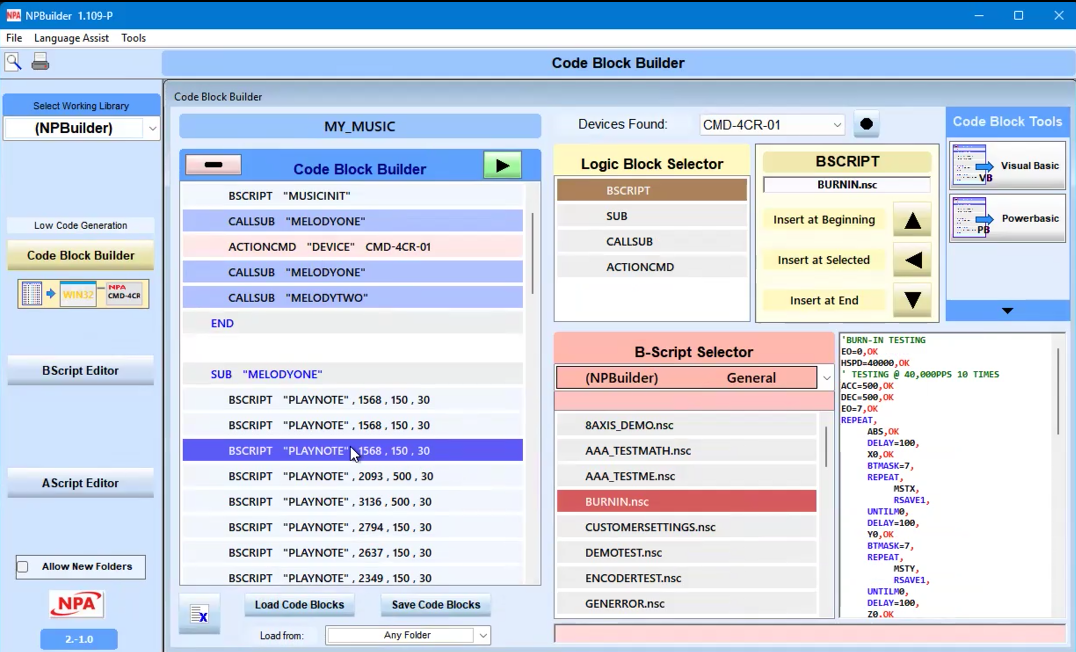Screen dimensions: 1076x652
Task: Open the Language Assist menu
Action: 71,38
